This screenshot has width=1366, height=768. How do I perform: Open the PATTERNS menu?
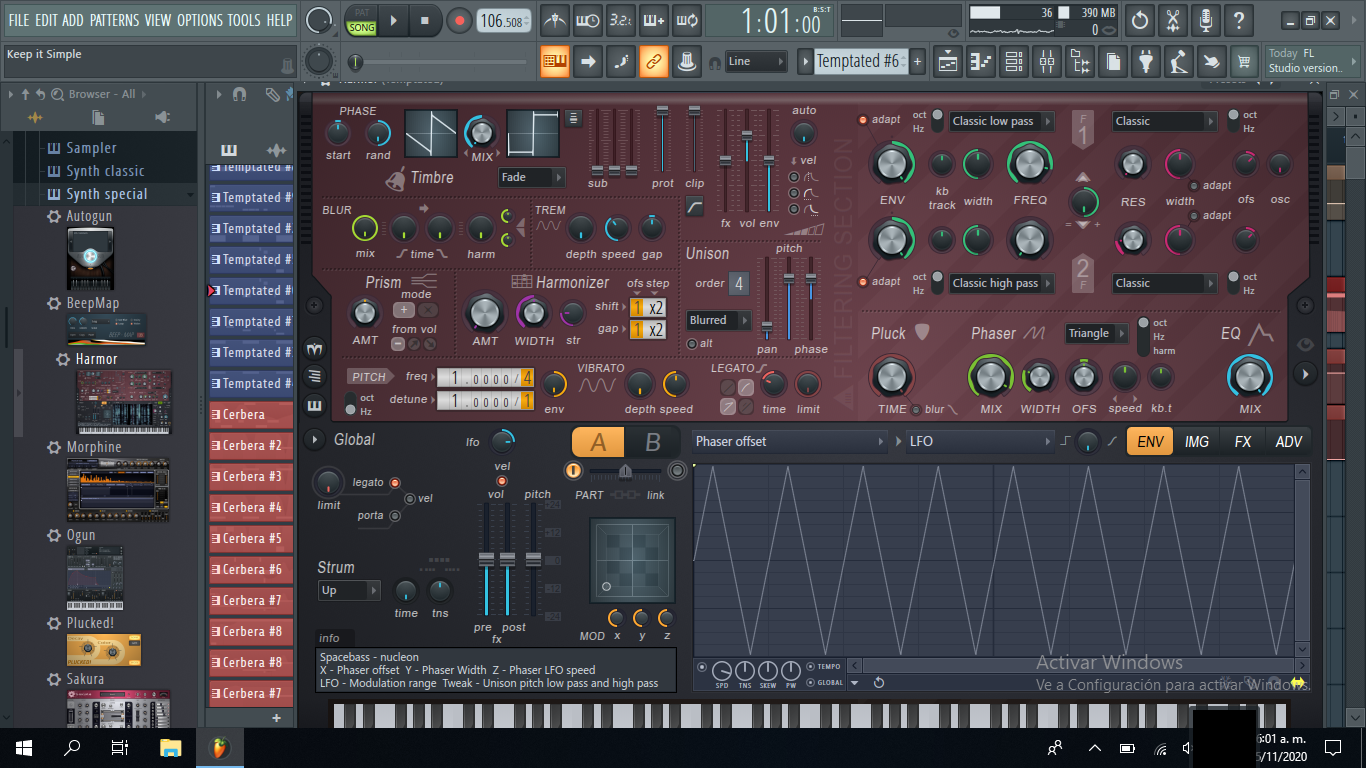coord(115,20)
